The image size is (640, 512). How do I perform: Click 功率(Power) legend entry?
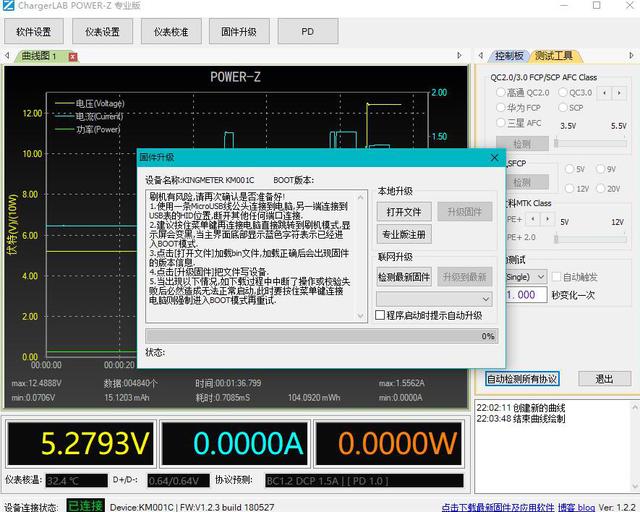pyautogui.click(x=88, y=130)
